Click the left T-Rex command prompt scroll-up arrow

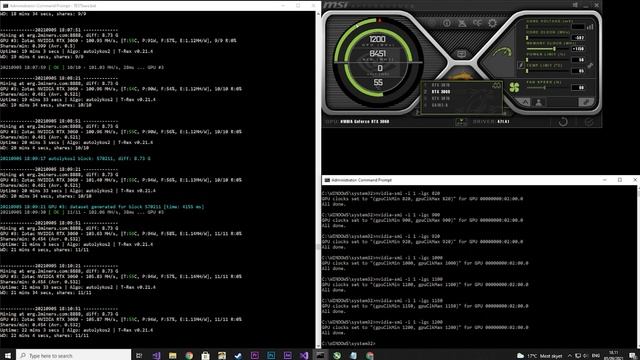[318, 13]
